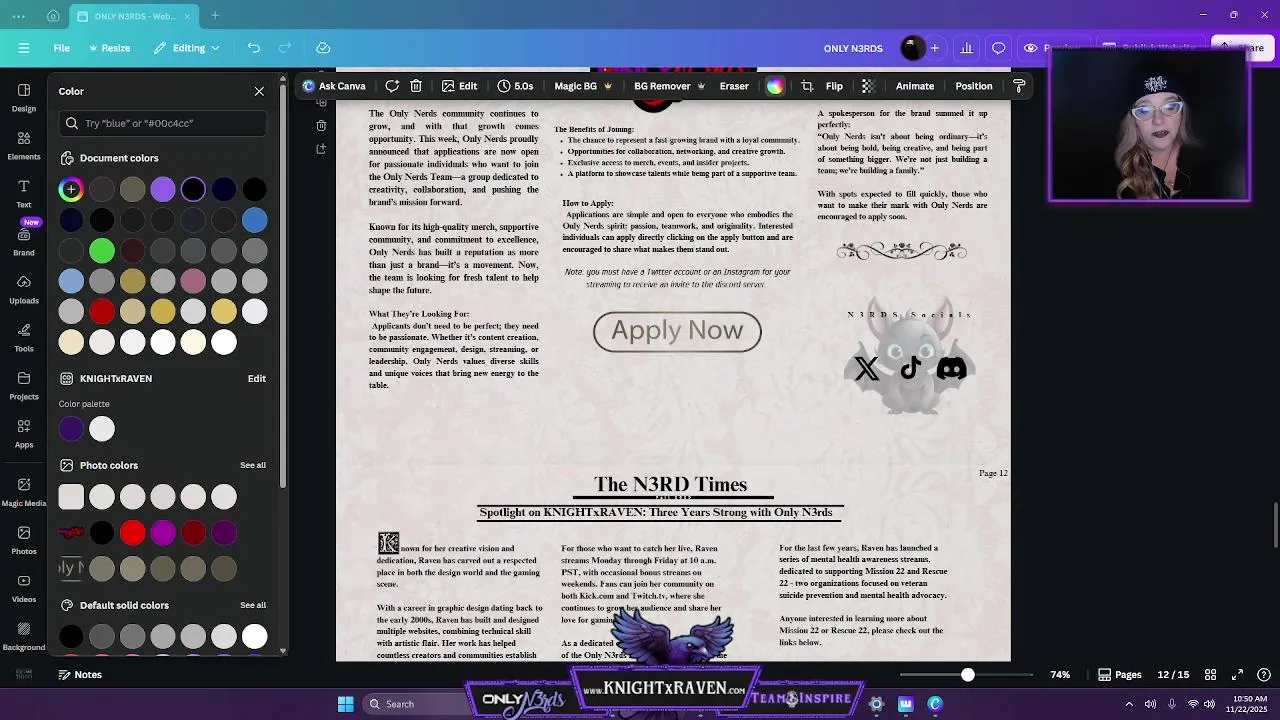Click the Apply Now button on the page

(677, 331)
